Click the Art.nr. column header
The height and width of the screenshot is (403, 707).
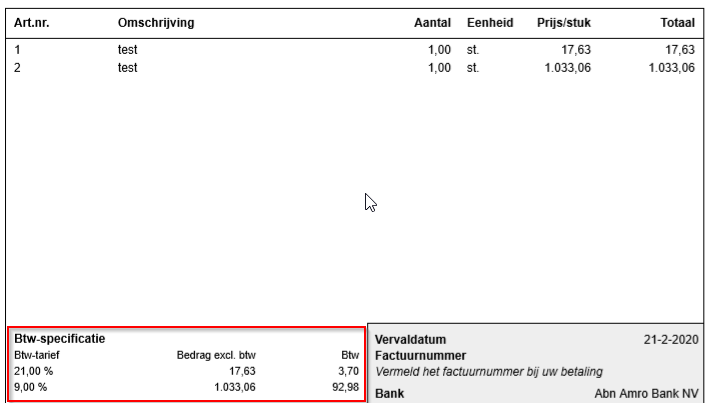click(32, 23)
